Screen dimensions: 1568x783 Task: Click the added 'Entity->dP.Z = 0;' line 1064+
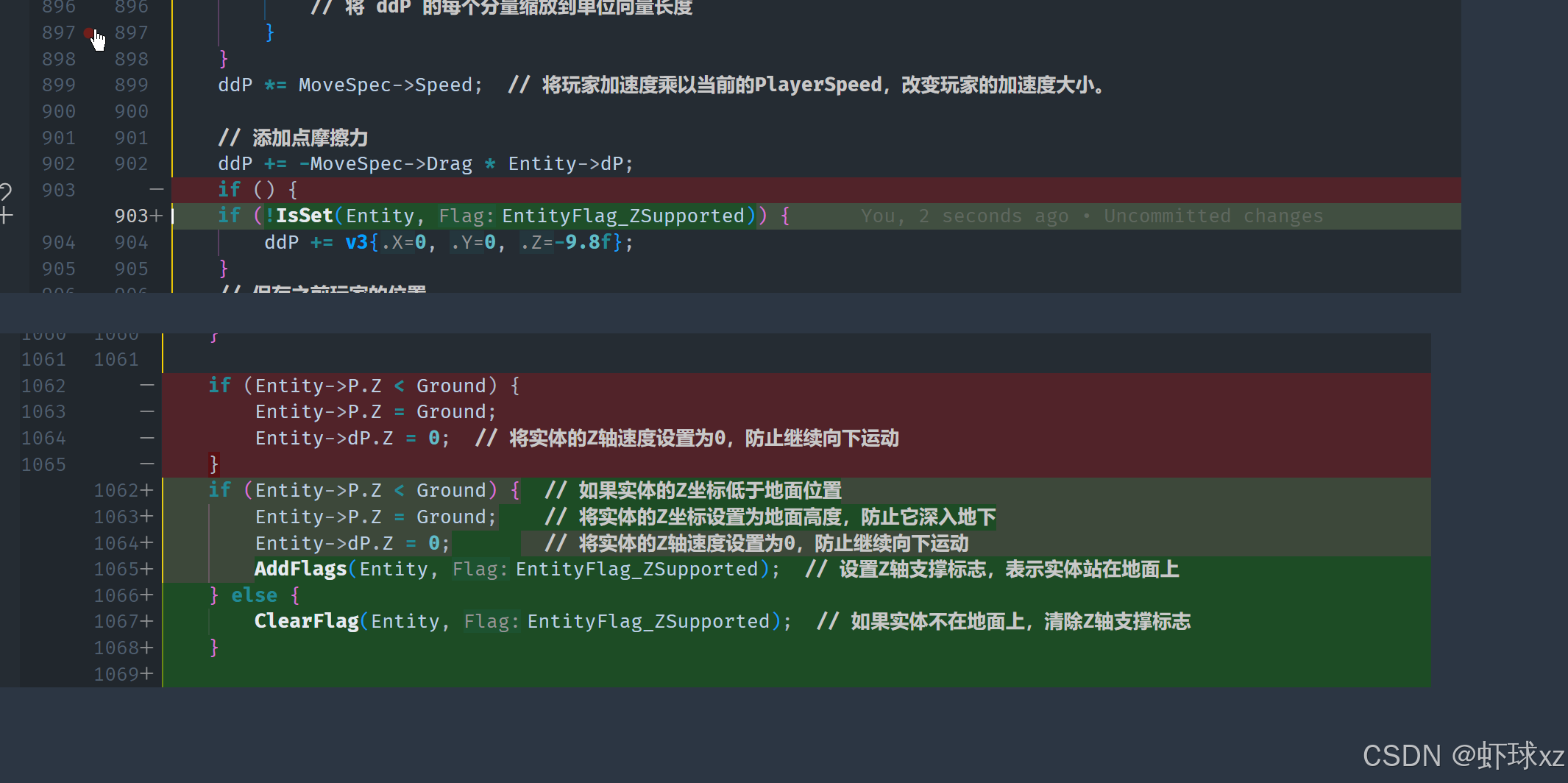352,543
